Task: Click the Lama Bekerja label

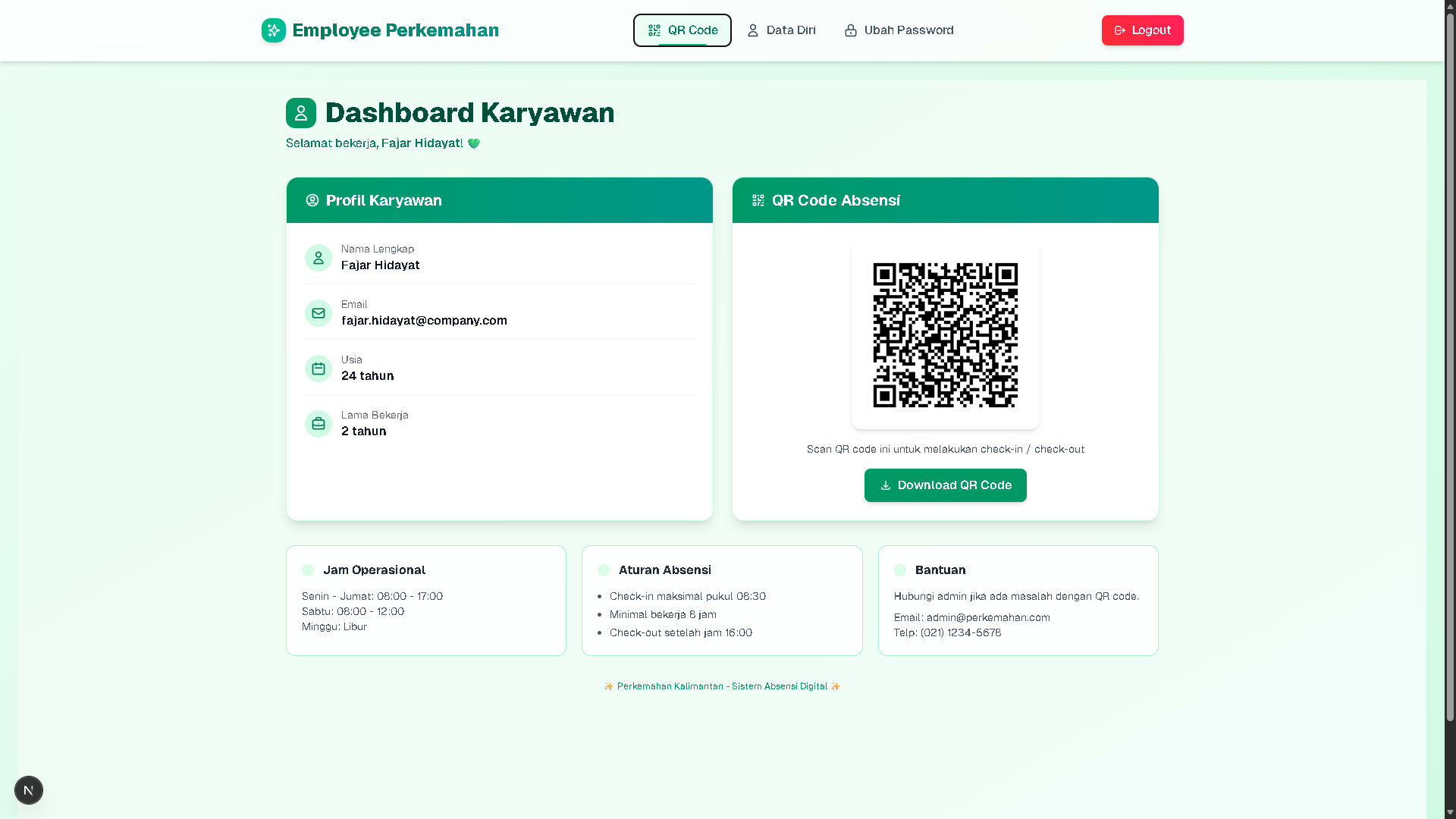Action: [375, 415]
